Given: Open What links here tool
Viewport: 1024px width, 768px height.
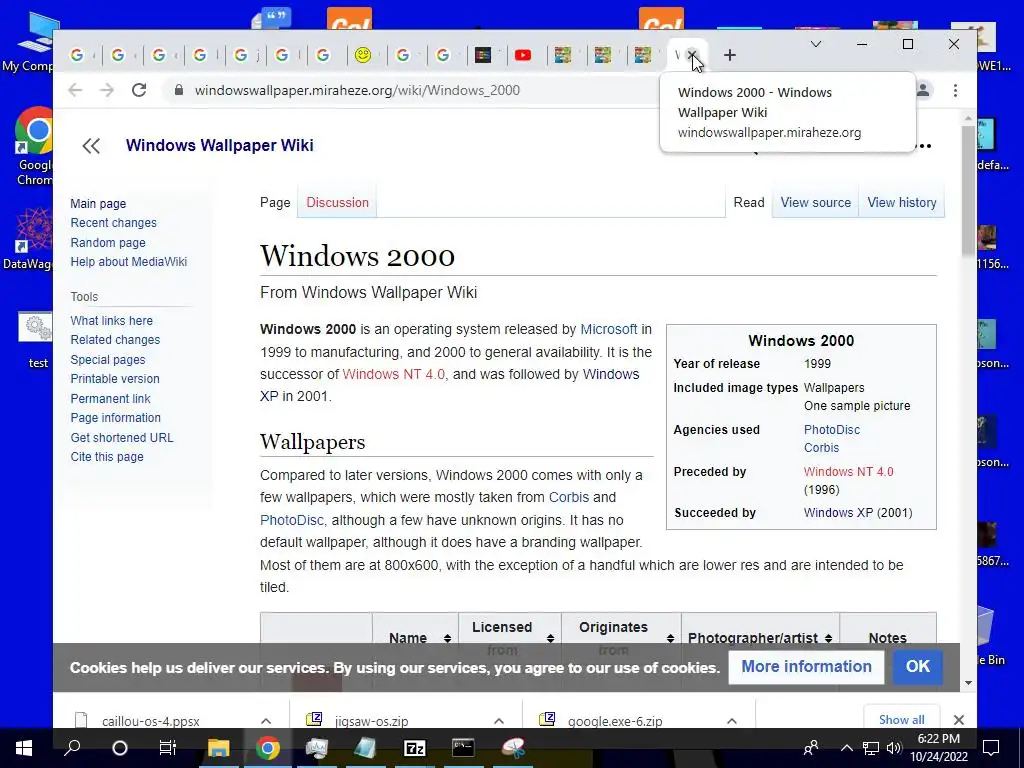Looking at the screenshot, I should (112, 321).
